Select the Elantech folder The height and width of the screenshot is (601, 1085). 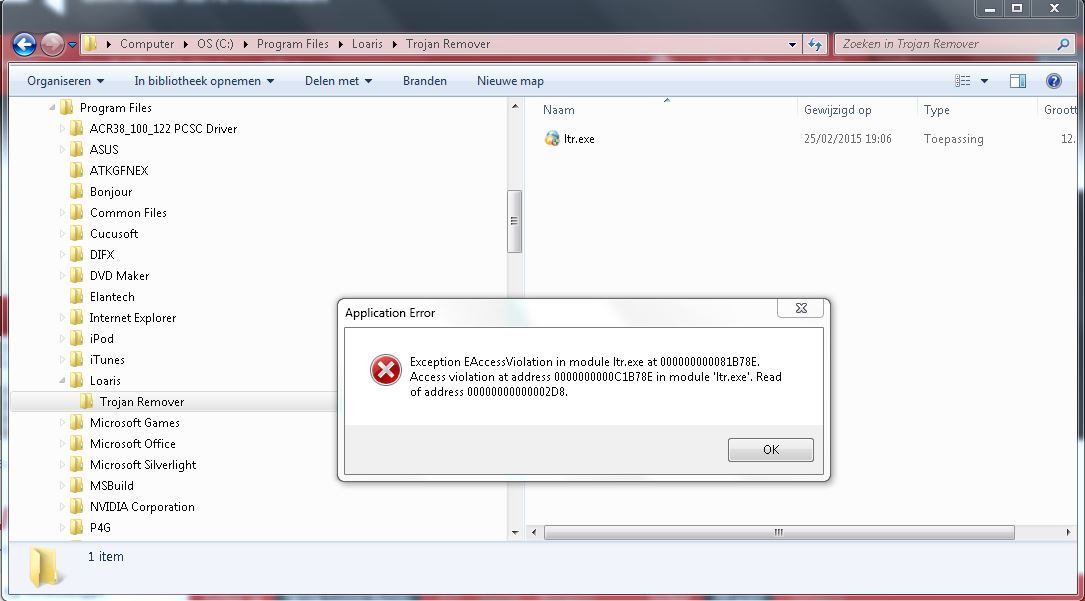point(112,297)
